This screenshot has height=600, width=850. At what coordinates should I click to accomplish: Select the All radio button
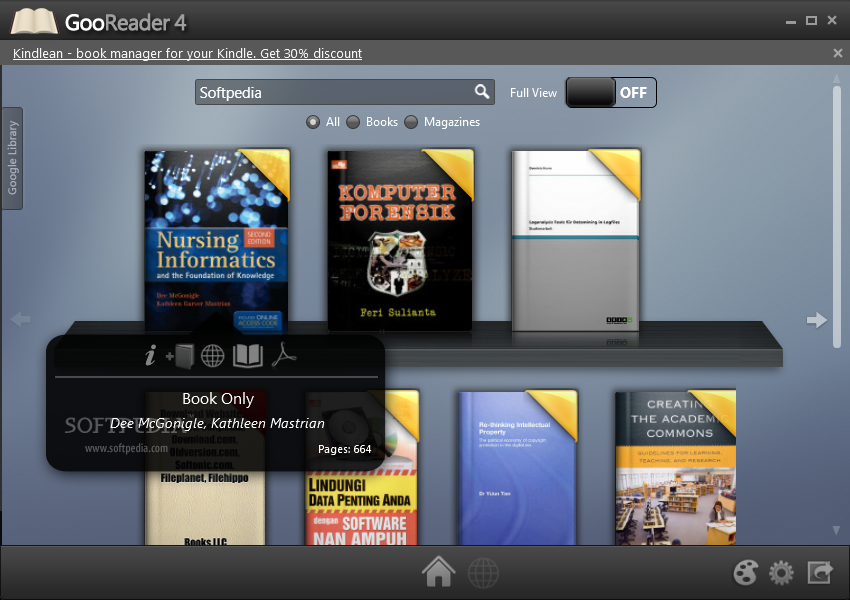point(313,122)
